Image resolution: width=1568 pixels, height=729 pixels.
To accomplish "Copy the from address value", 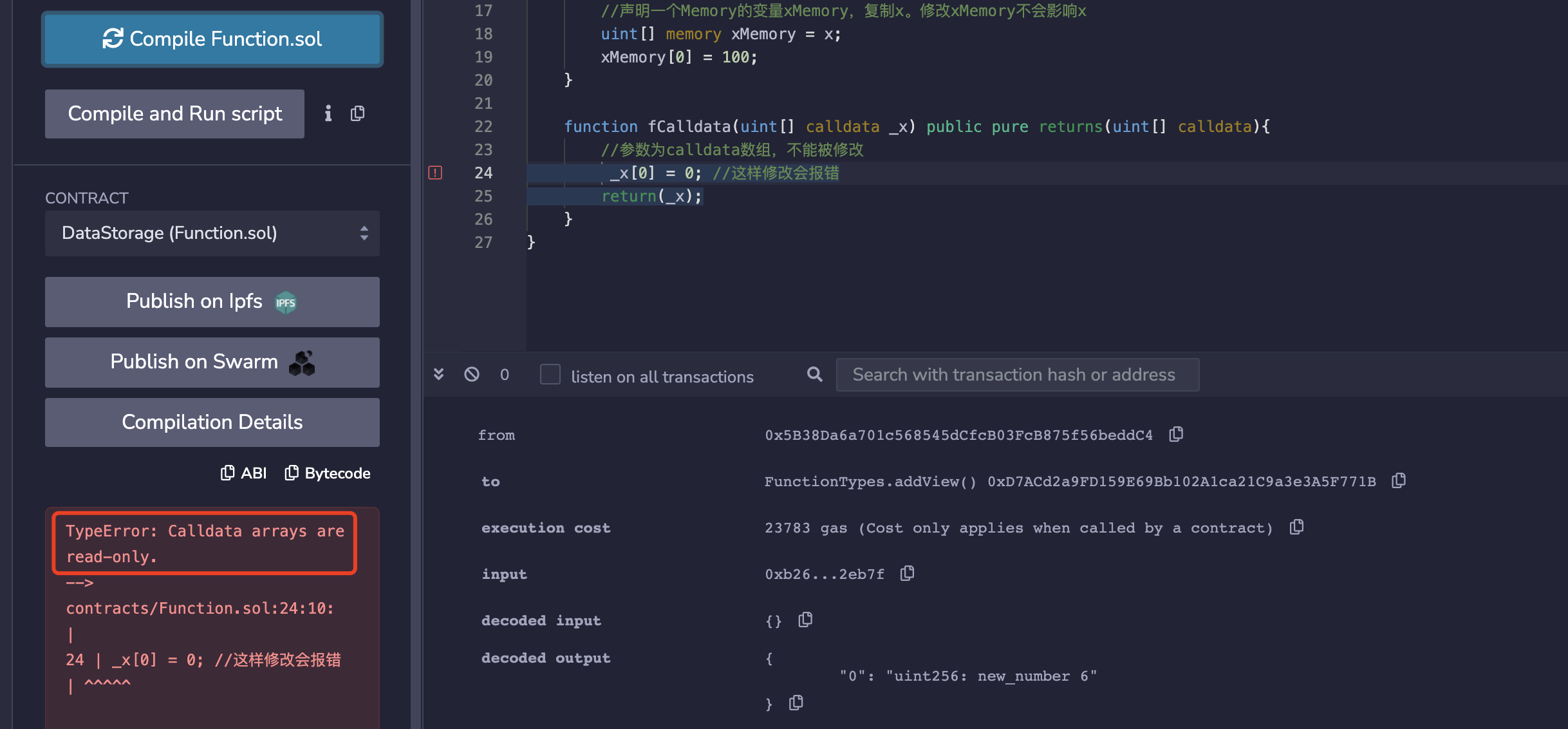I will click(1176, 434).
